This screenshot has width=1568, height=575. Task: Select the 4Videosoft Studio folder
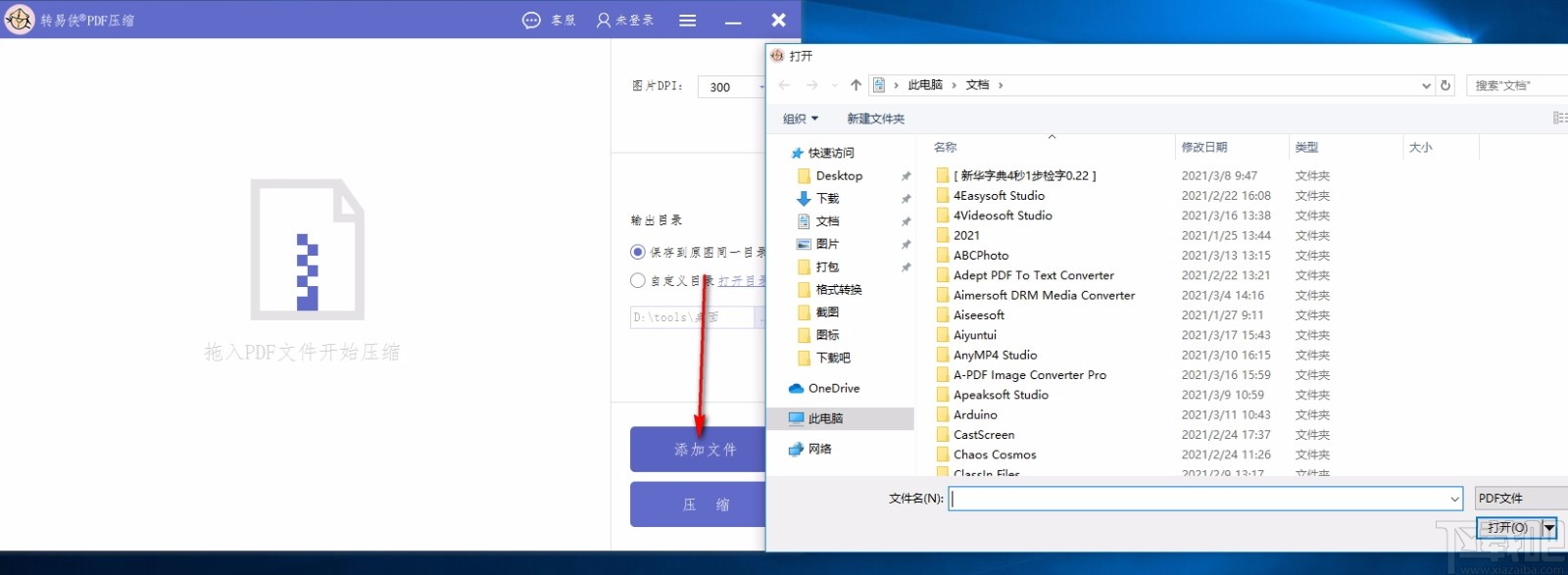pyautogui.click(x=1003, y=216)
